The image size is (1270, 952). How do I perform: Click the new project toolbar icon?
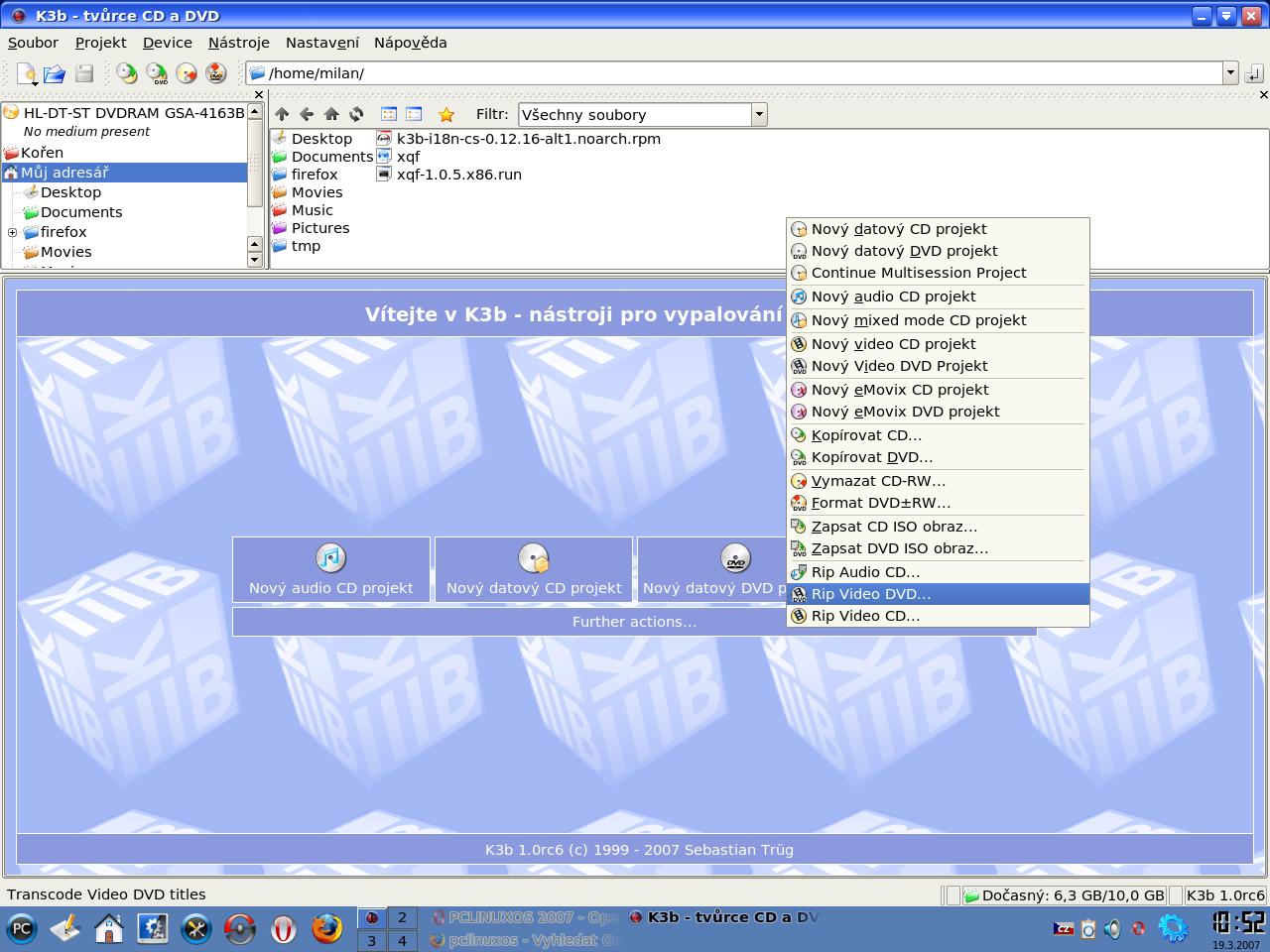[26, 73]
